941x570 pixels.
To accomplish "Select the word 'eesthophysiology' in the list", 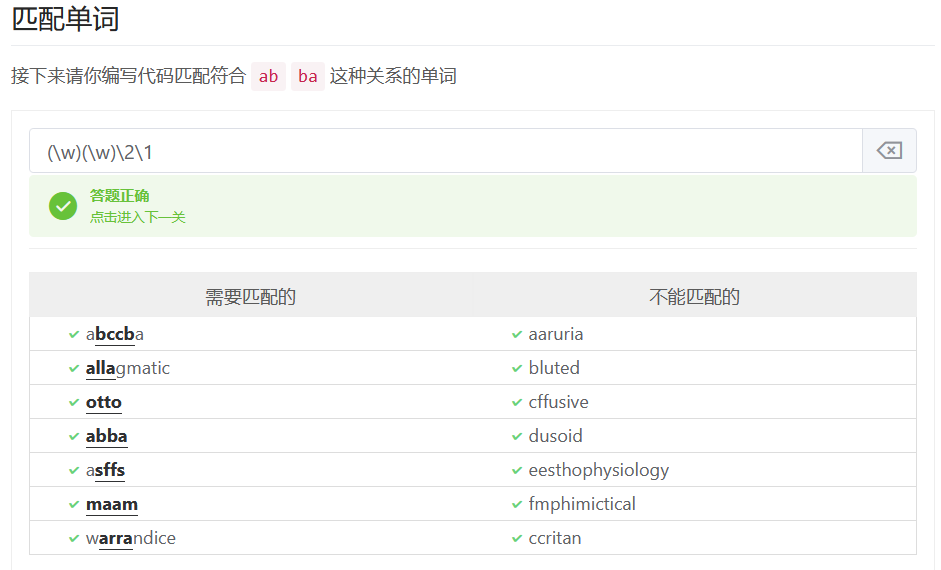I will pos(598,470).
